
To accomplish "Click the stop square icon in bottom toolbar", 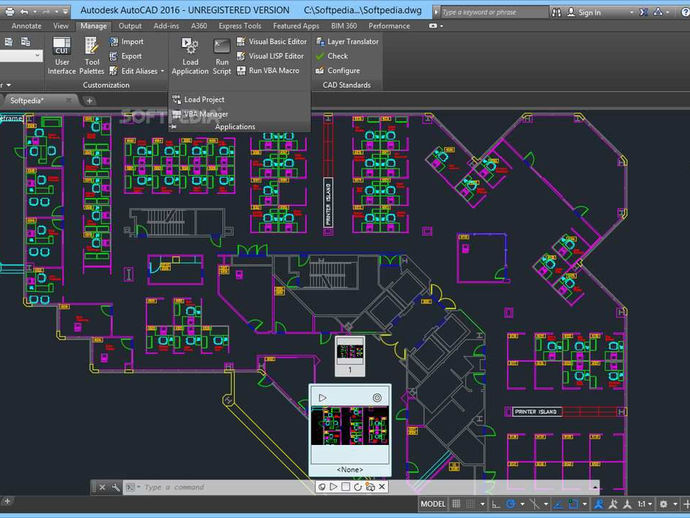I will click(x=346, y=487).
